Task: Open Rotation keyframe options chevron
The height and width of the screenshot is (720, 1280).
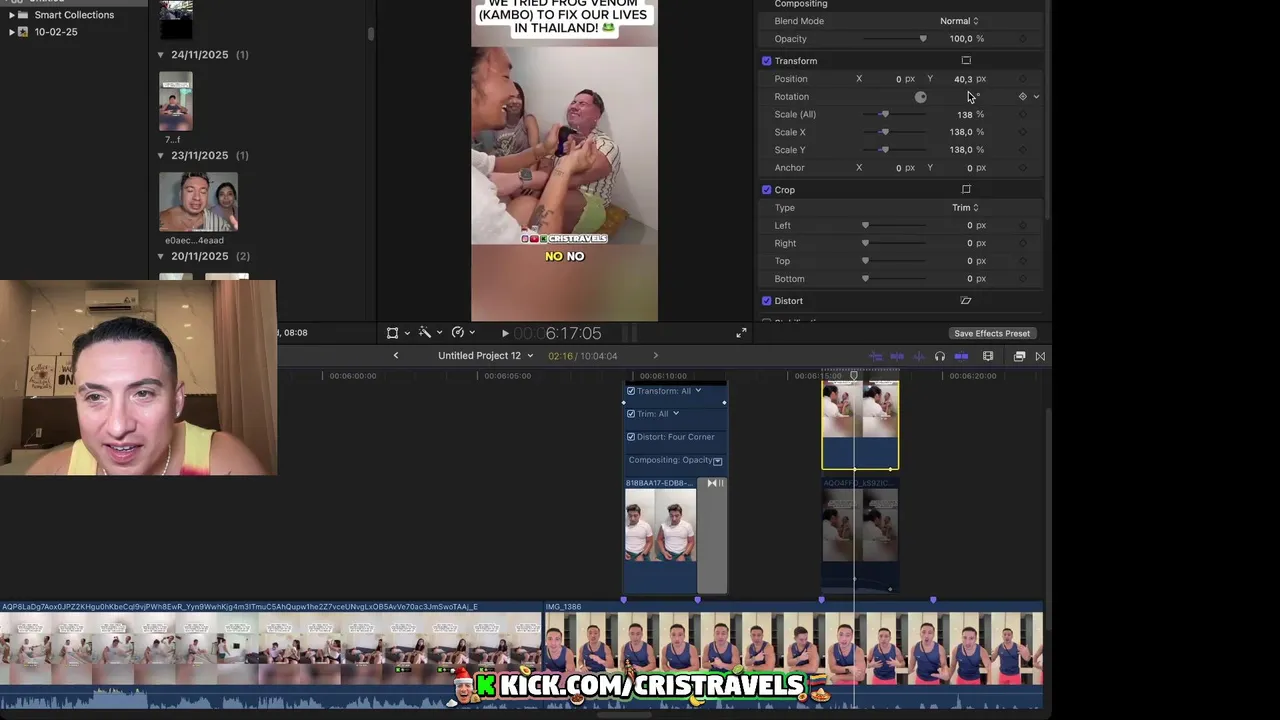Action: (x=1036, y=97)
